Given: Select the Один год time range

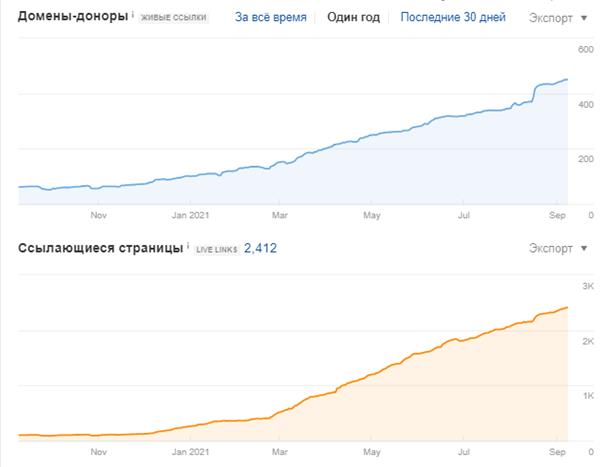Looking at the screenshot, I should [354, 17].
